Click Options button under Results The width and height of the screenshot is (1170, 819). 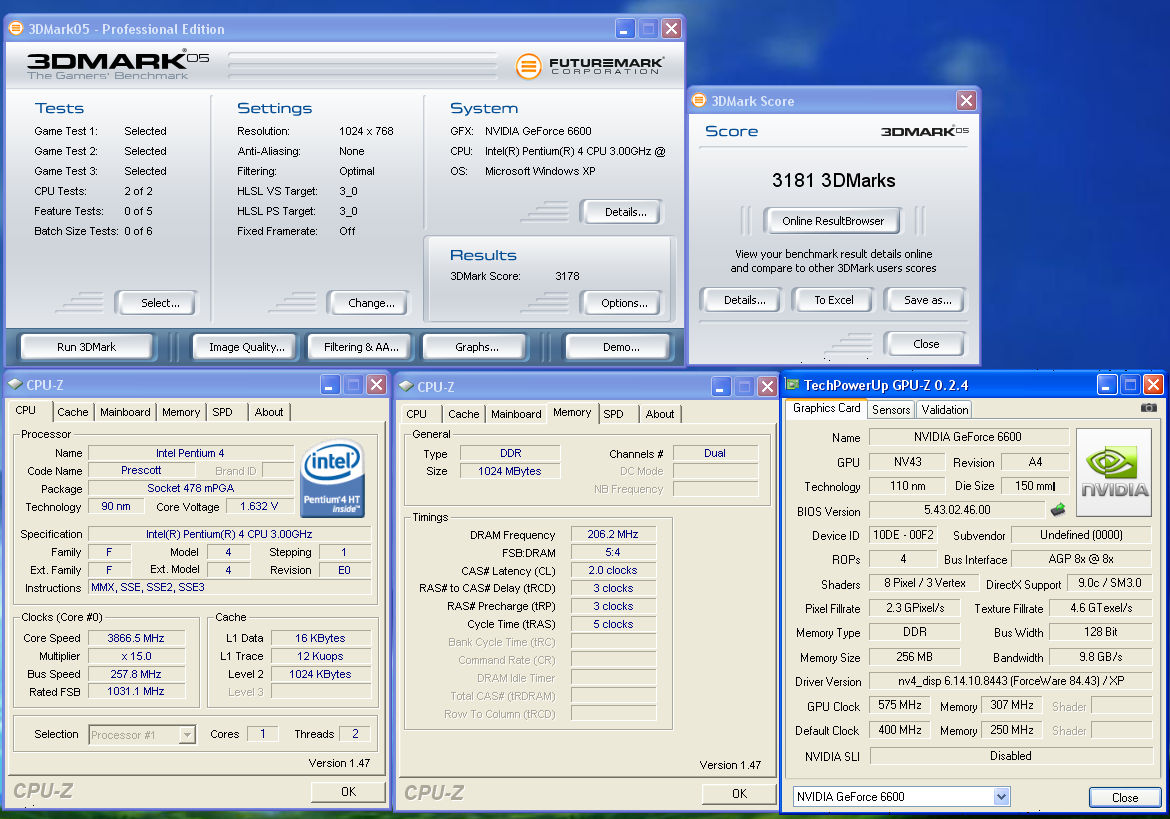point(624,303)
